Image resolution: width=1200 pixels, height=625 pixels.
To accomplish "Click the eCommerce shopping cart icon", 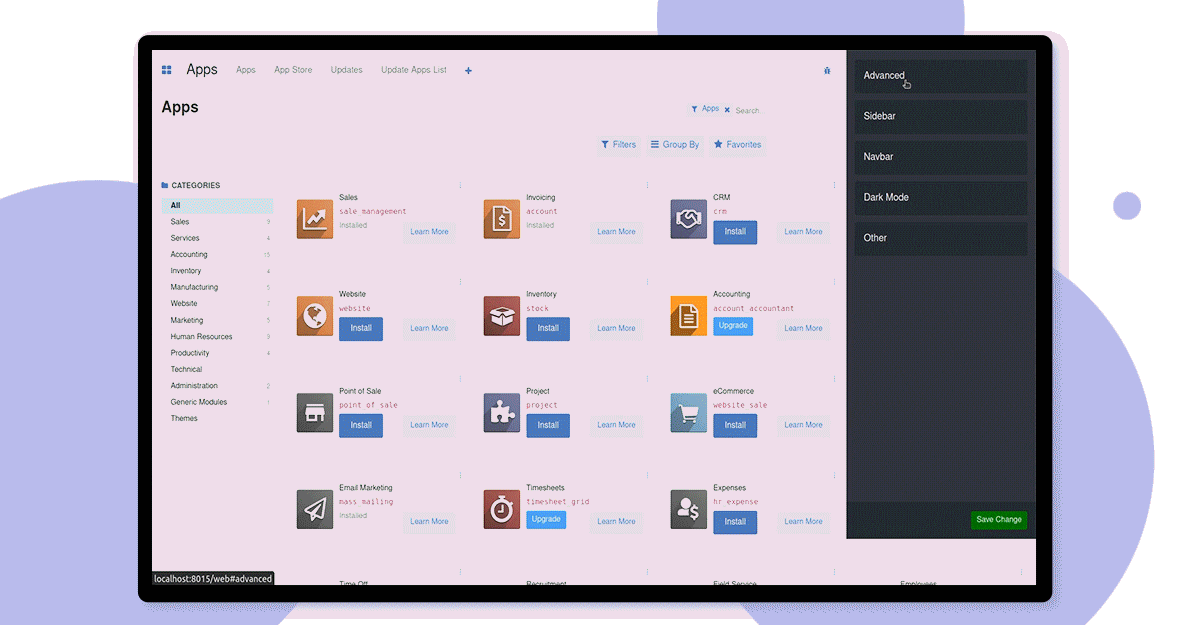I will (688, 413).
